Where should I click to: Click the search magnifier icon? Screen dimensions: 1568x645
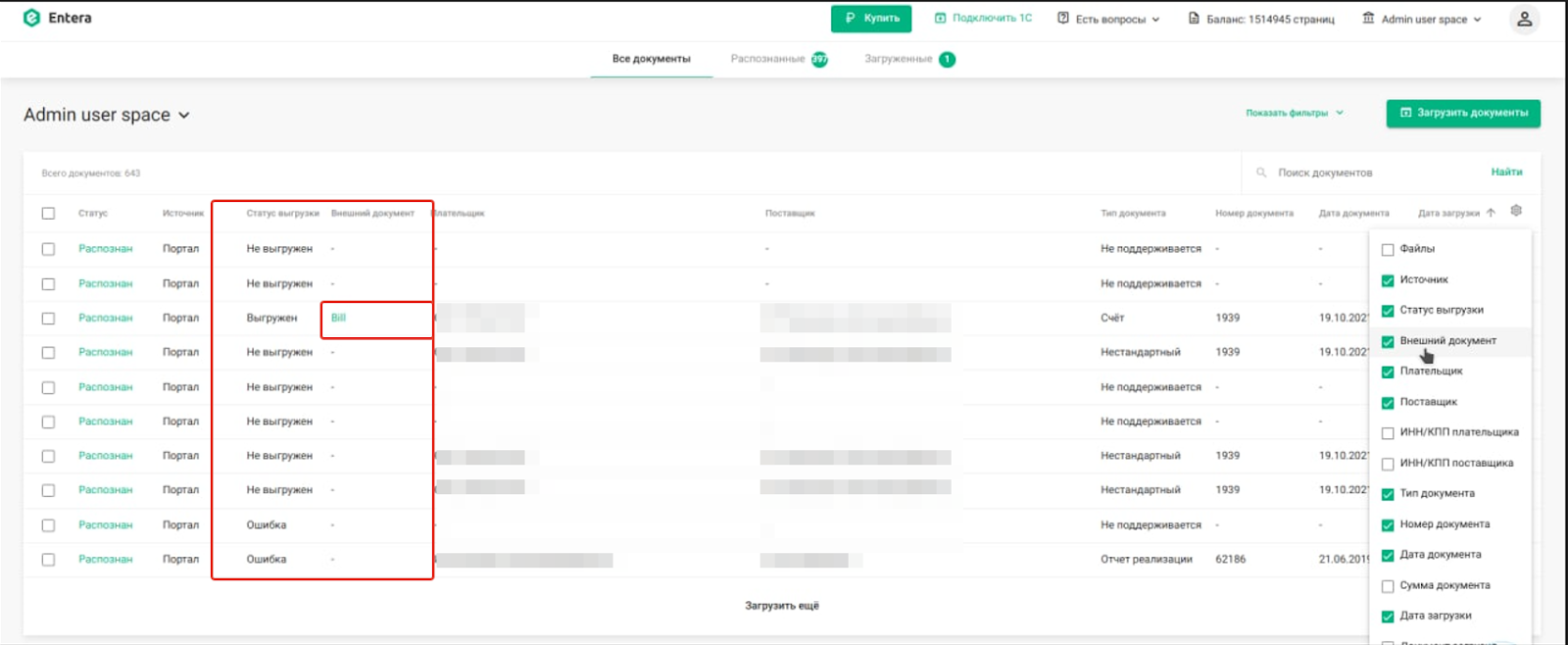tap(1261, 173)
